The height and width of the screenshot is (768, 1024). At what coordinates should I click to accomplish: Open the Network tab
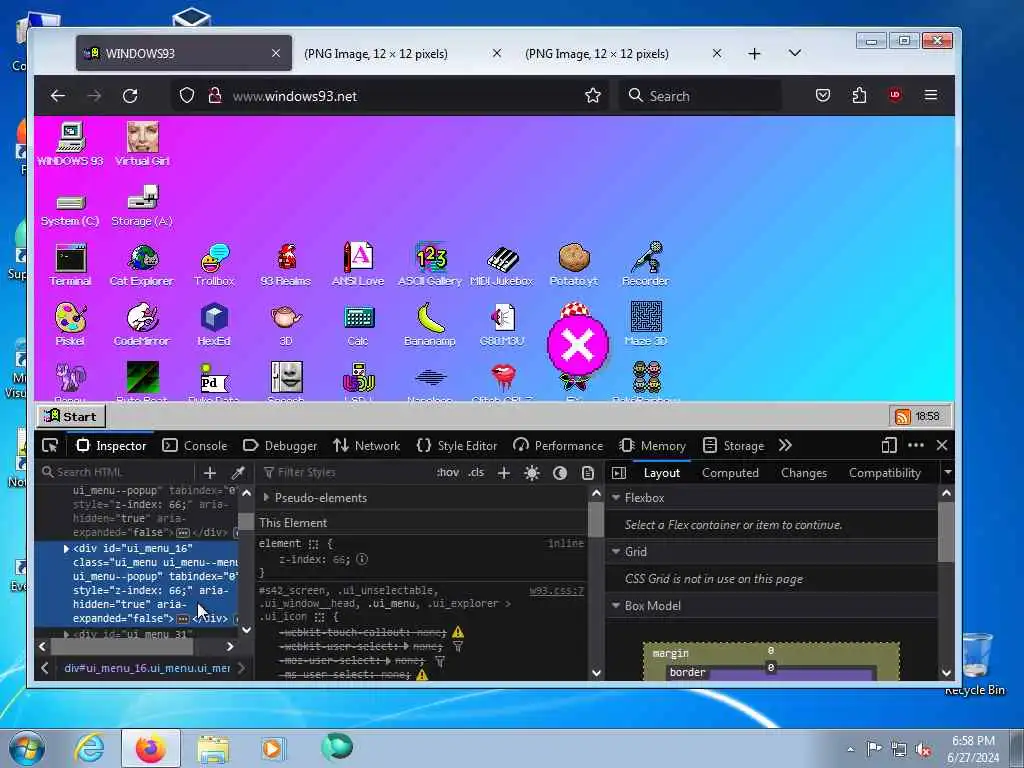point(366,445)
